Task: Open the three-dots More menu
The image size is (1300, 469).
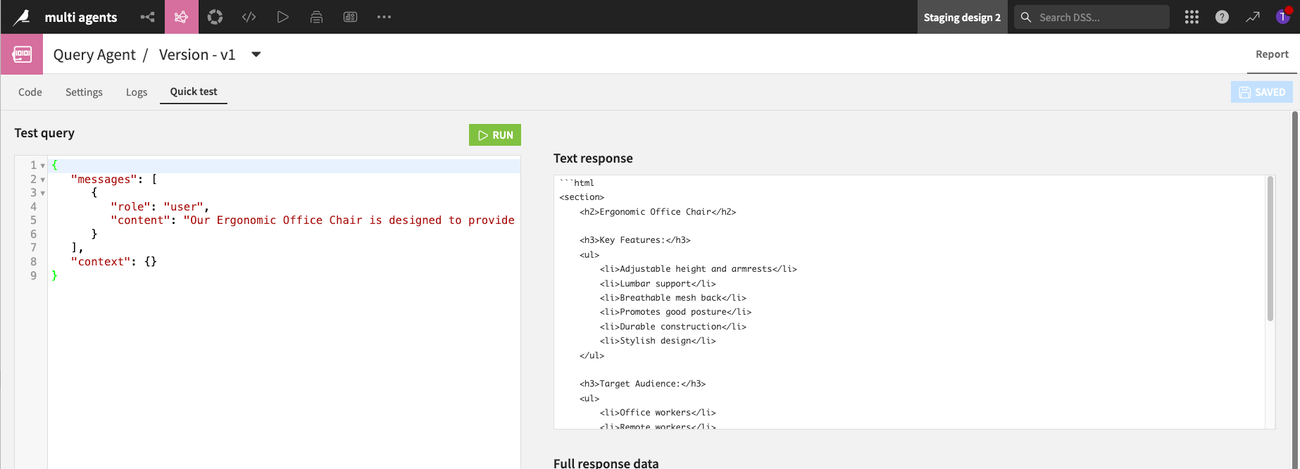Action: pyautogui.click(x=384, y=17)
